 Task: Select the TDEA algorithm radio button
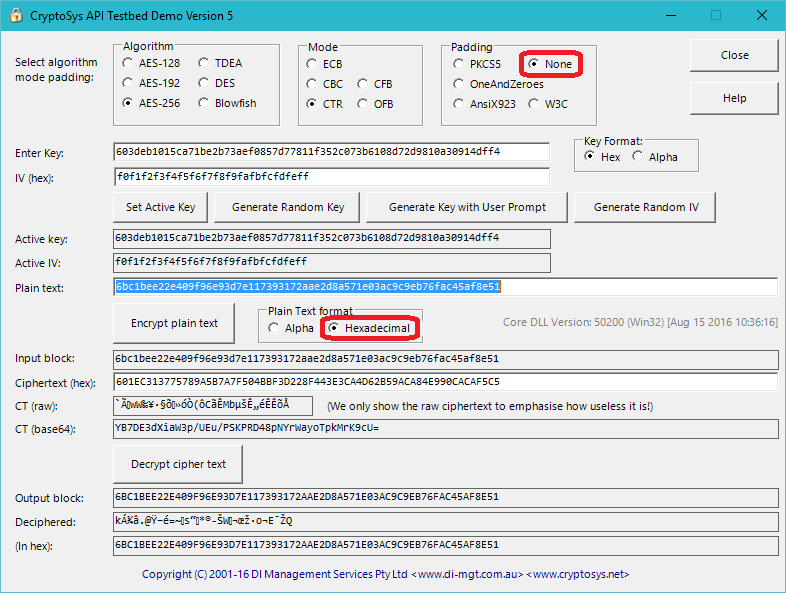coord(205,63)
